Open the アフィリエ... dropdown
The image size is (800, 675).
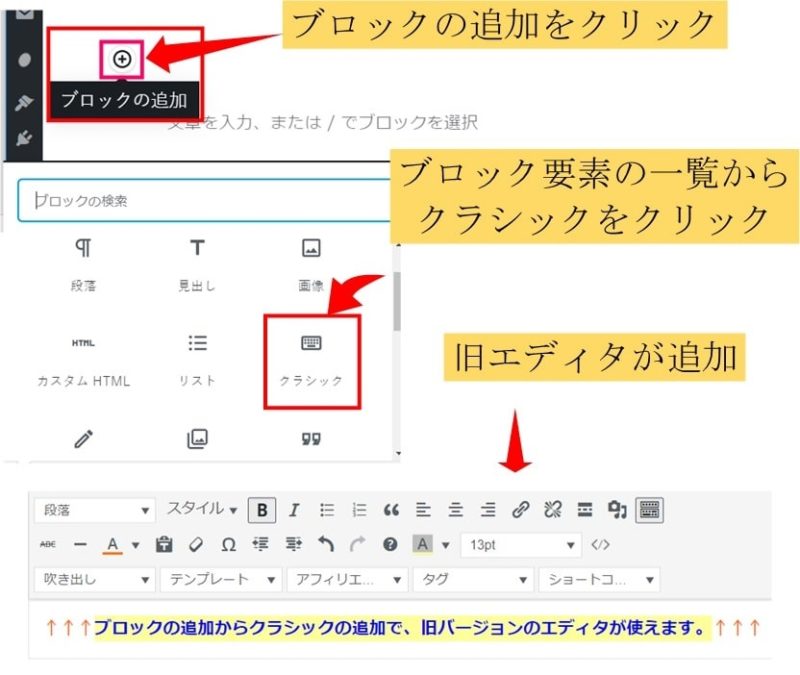347,580
